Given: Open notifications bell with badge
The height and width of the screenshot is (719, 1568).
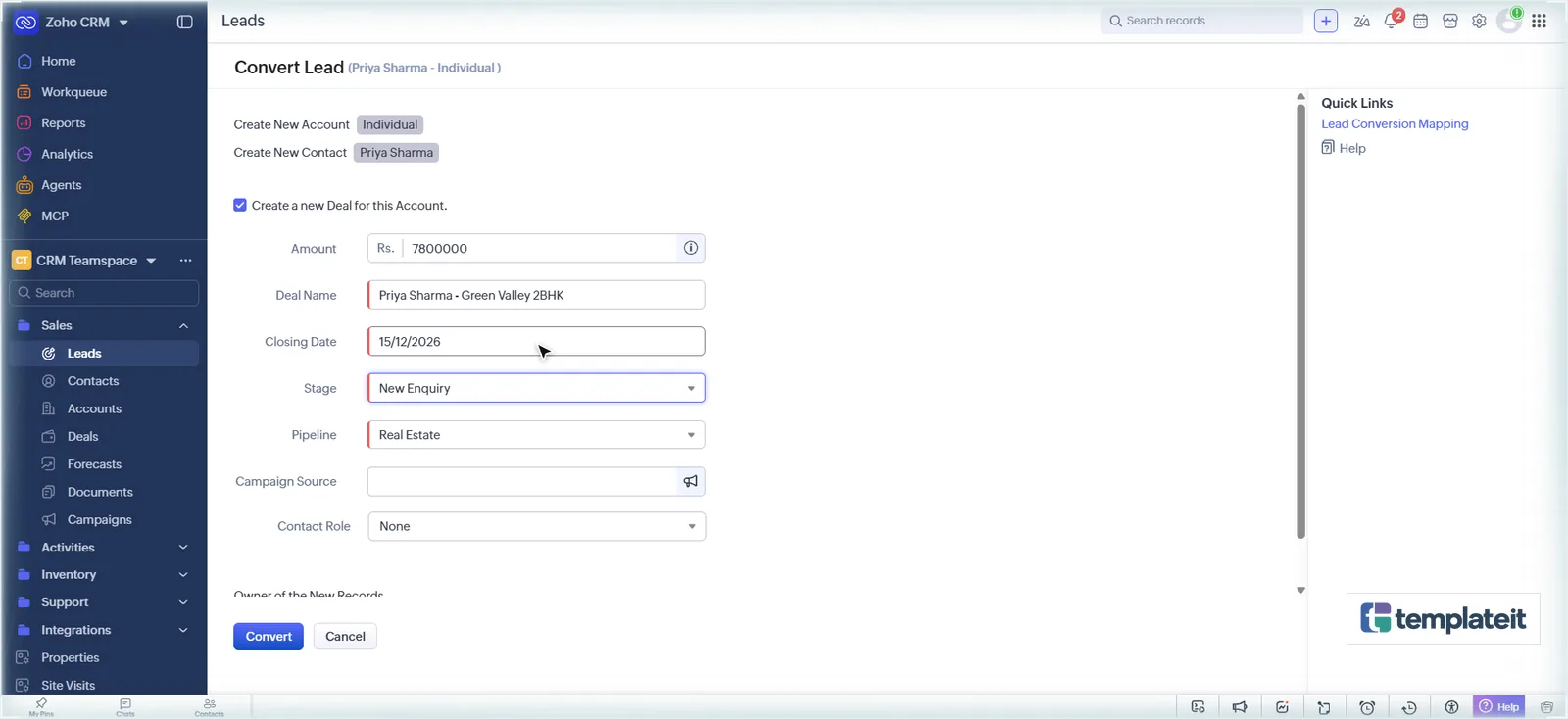Looking at the screenshot, I should (1392, 20).
